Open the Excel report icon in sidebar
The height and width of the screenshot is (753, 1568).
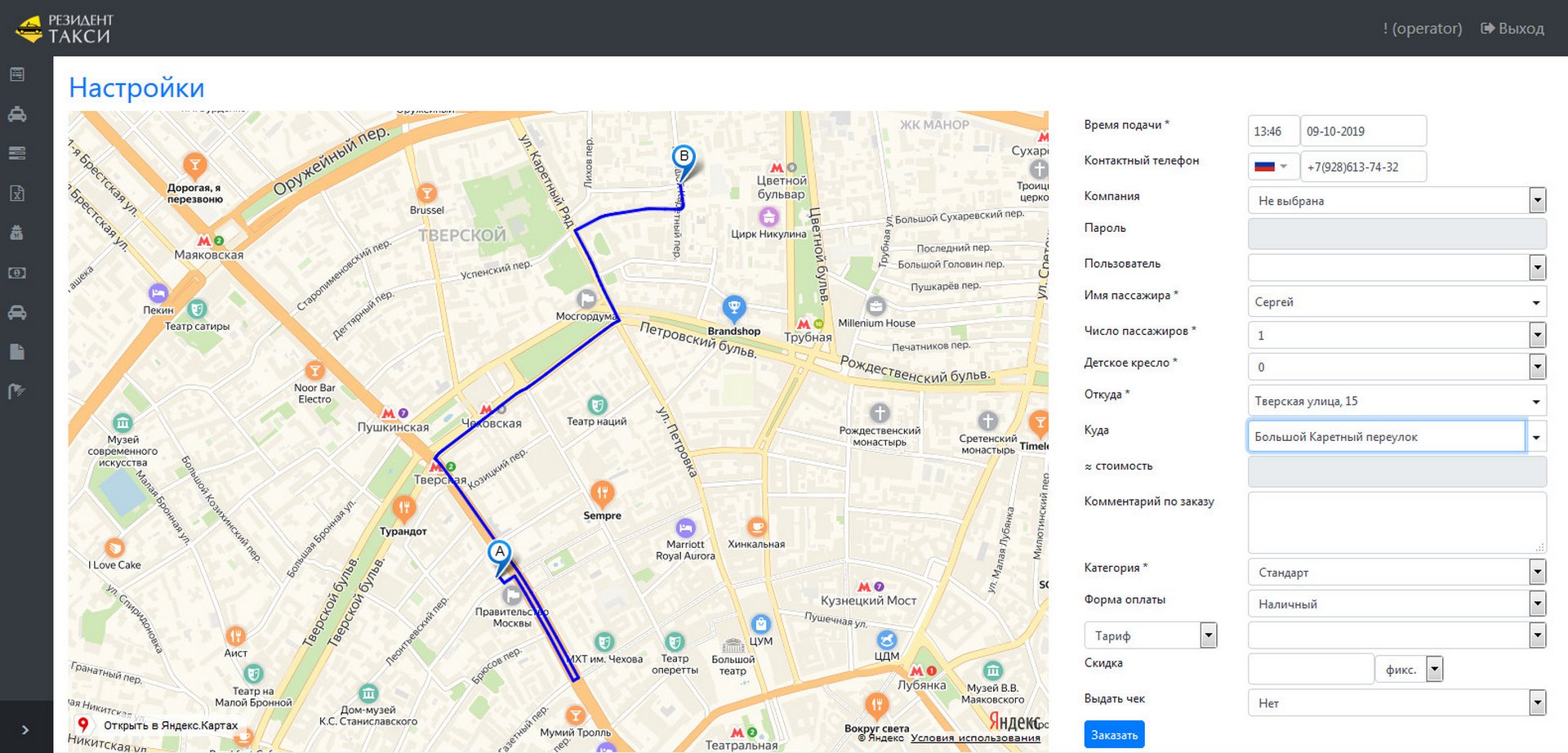[x=17, y=194]
